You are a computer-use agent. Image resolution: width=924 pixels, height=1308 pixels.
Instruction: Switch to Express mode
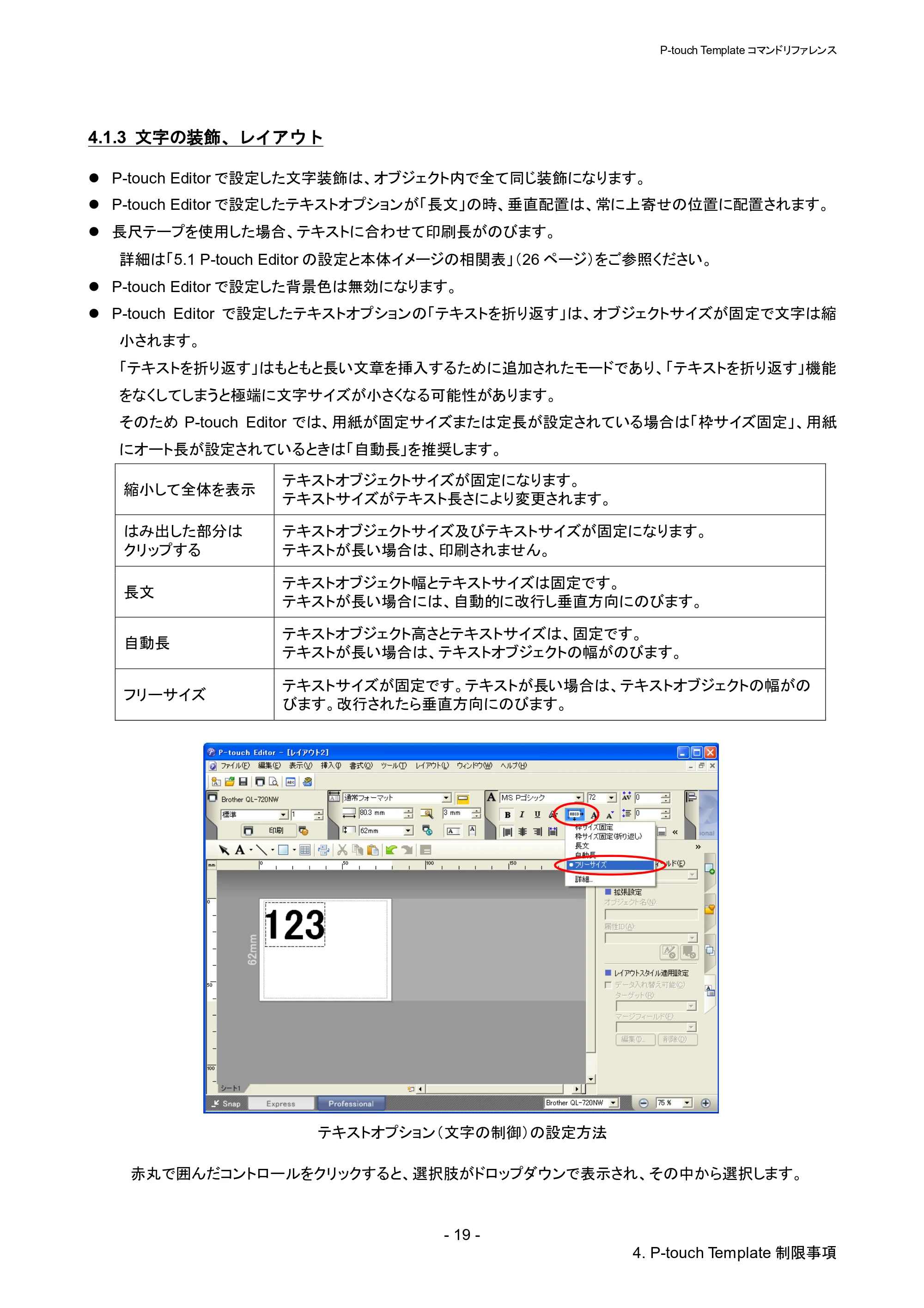[281, 1104]
